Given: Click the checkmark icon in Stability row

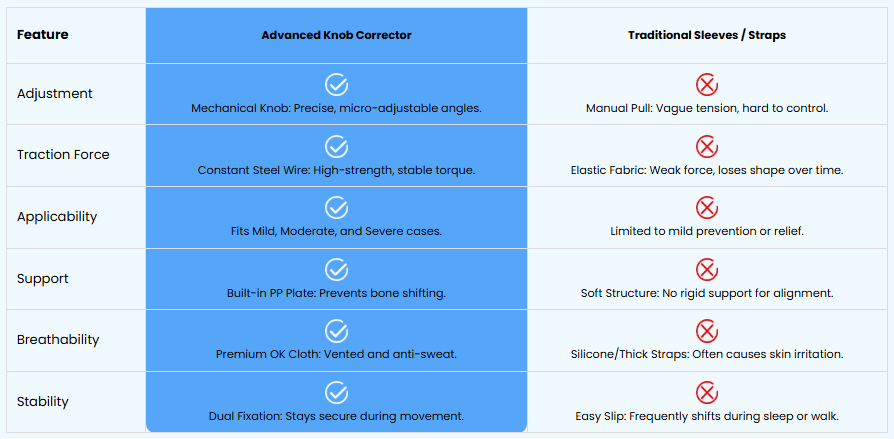Looking at the screenshot, I should click(336, 393).
